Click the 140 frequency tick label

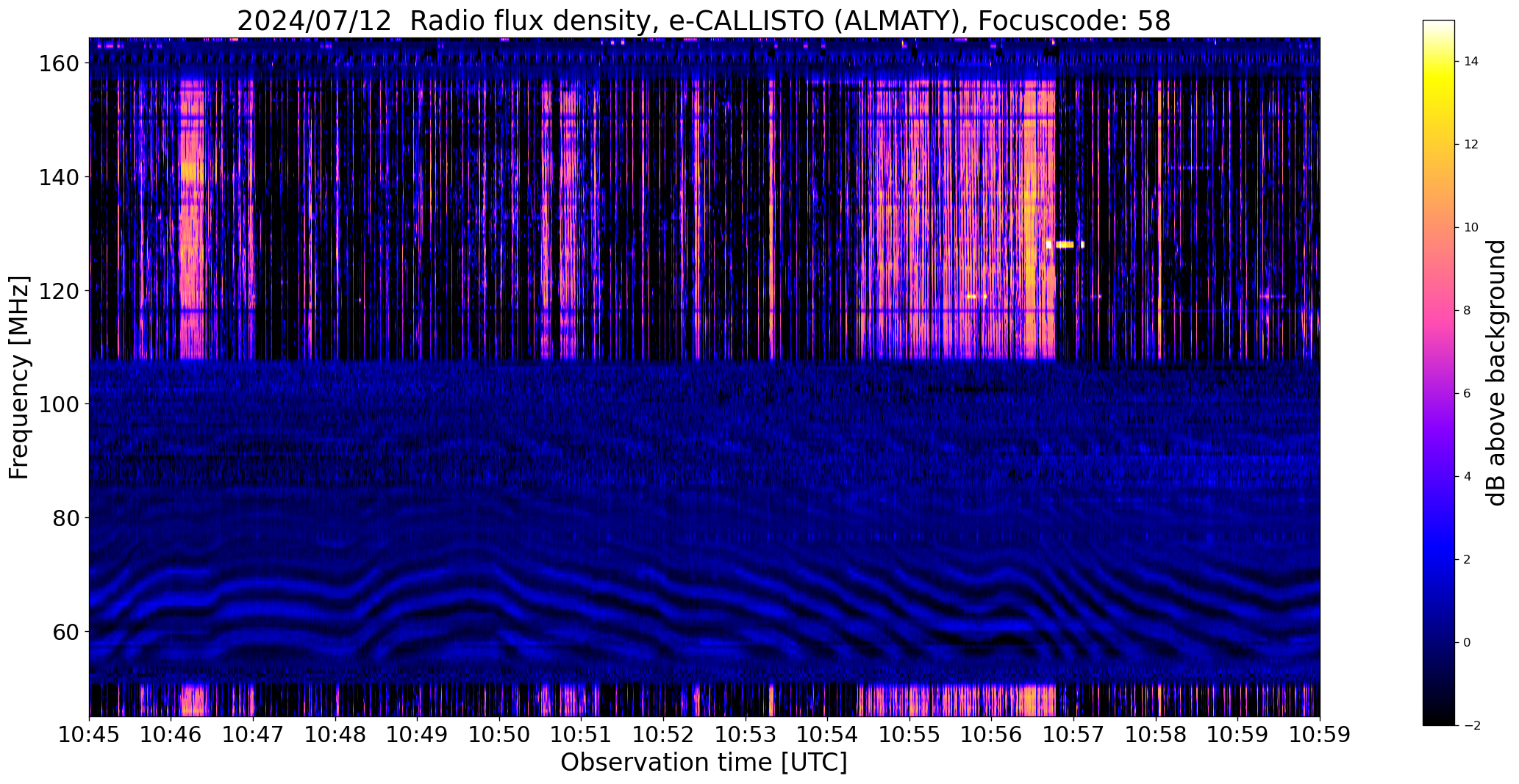tap(57, 177)
